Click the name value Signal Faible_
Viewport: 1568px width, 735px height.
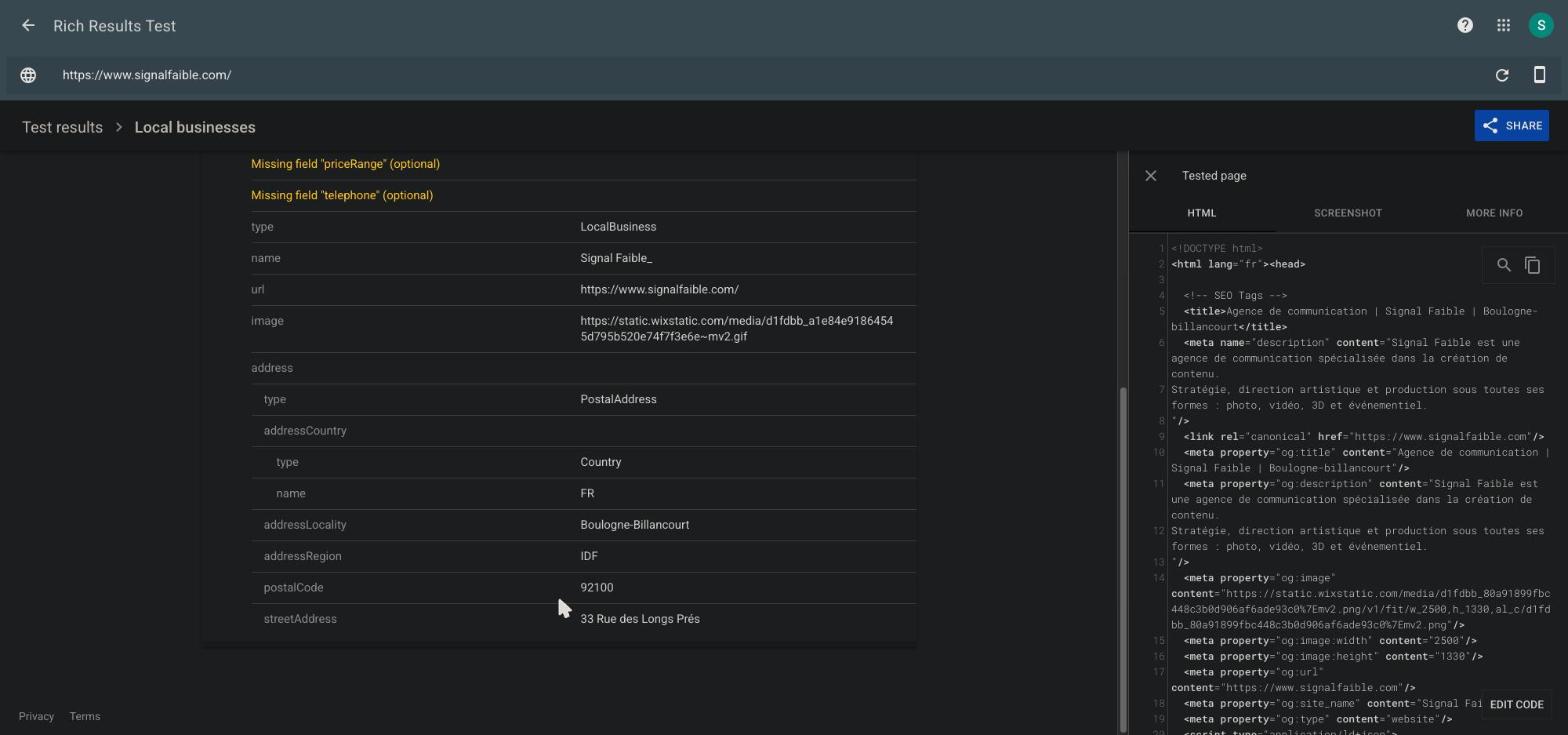616,259
